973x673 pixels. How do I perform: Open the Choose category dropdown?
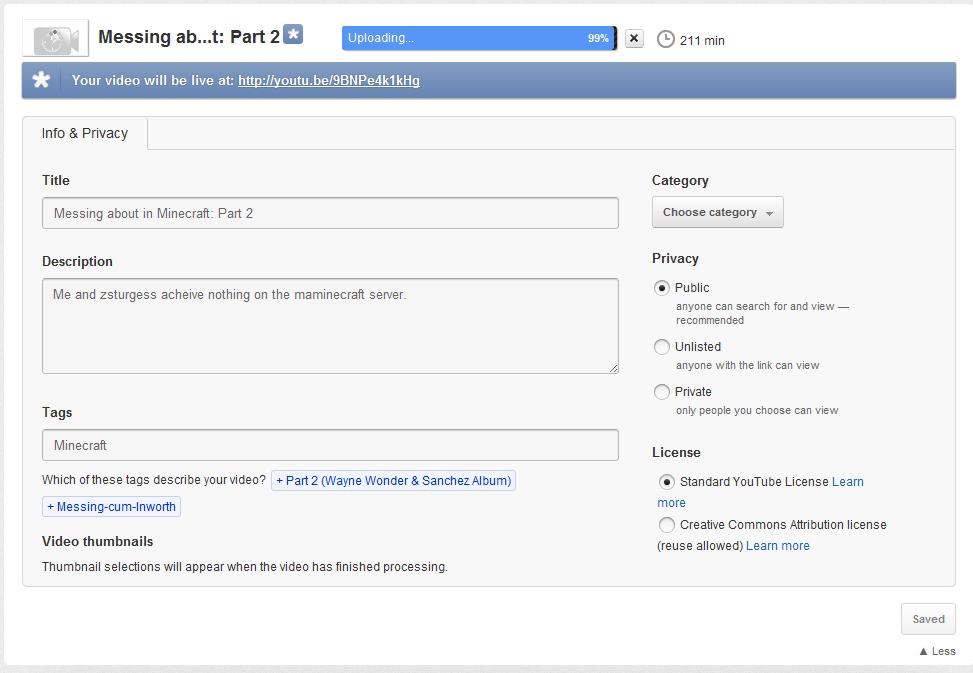pyautogui.click(x=717, y=212)
